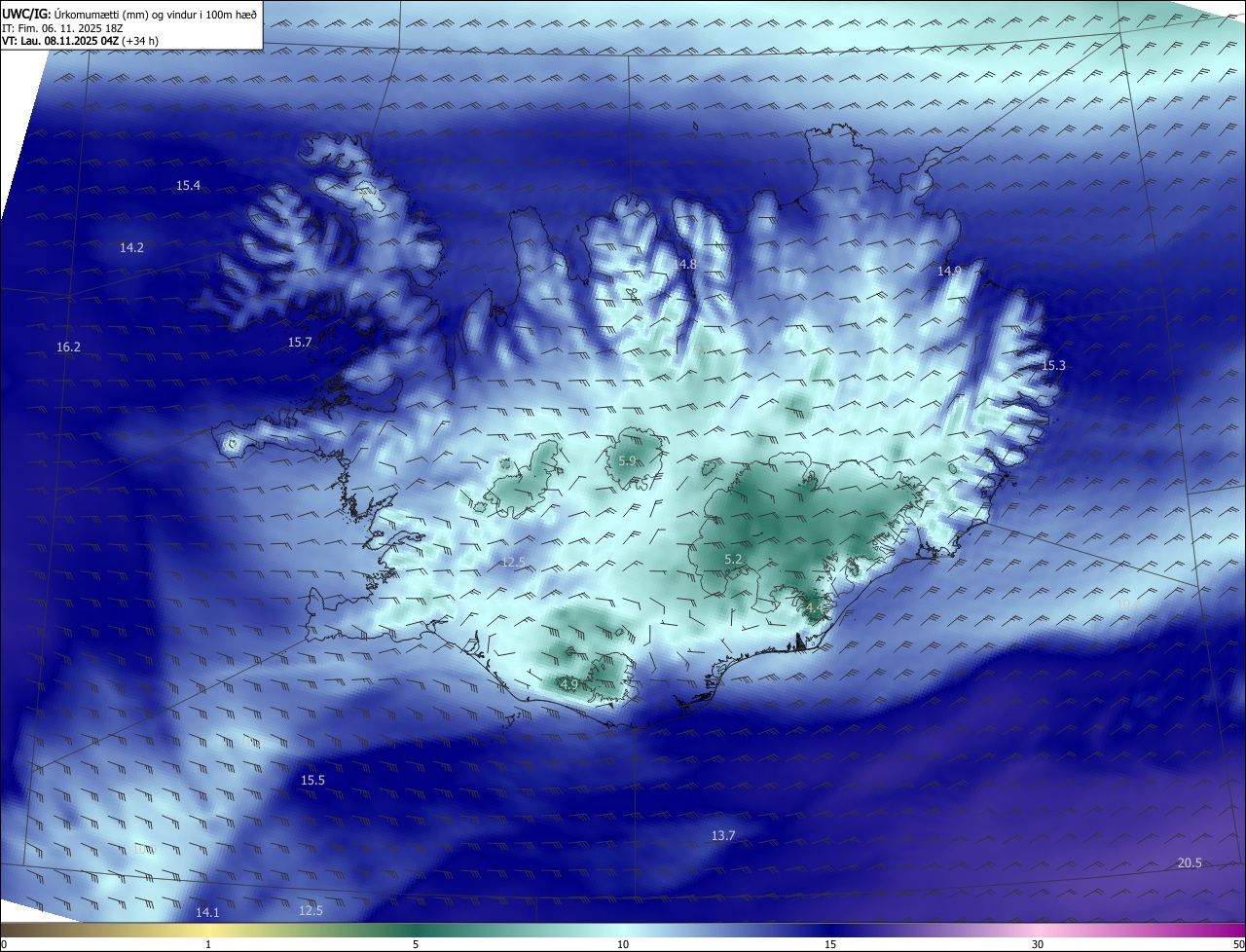Screen dimensions: 1246x952
Task: Click the 15.4 value label over the sea
Action: [x=188, y=185]
